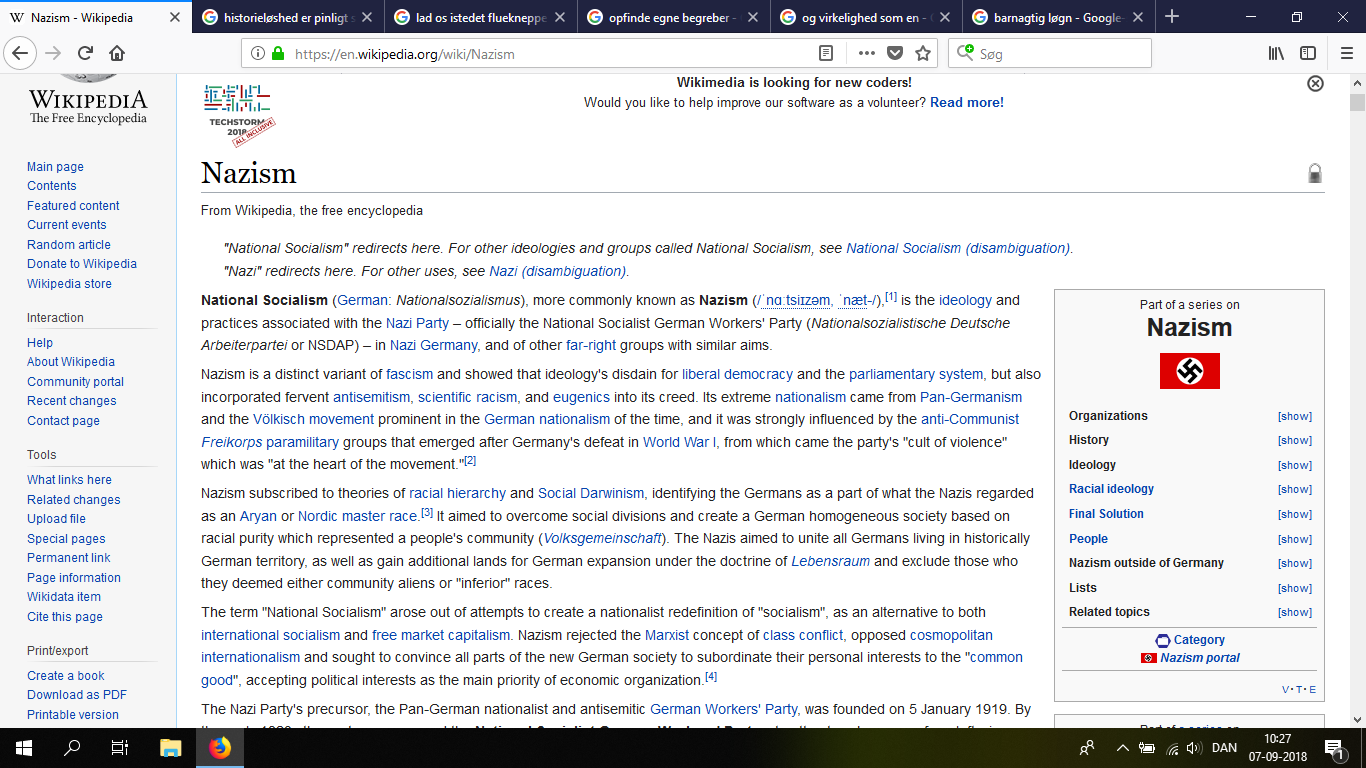Open Firefox hamburger menu
The width and height of the screenshot is (1366, 768).
click(x=1346, y=53)
